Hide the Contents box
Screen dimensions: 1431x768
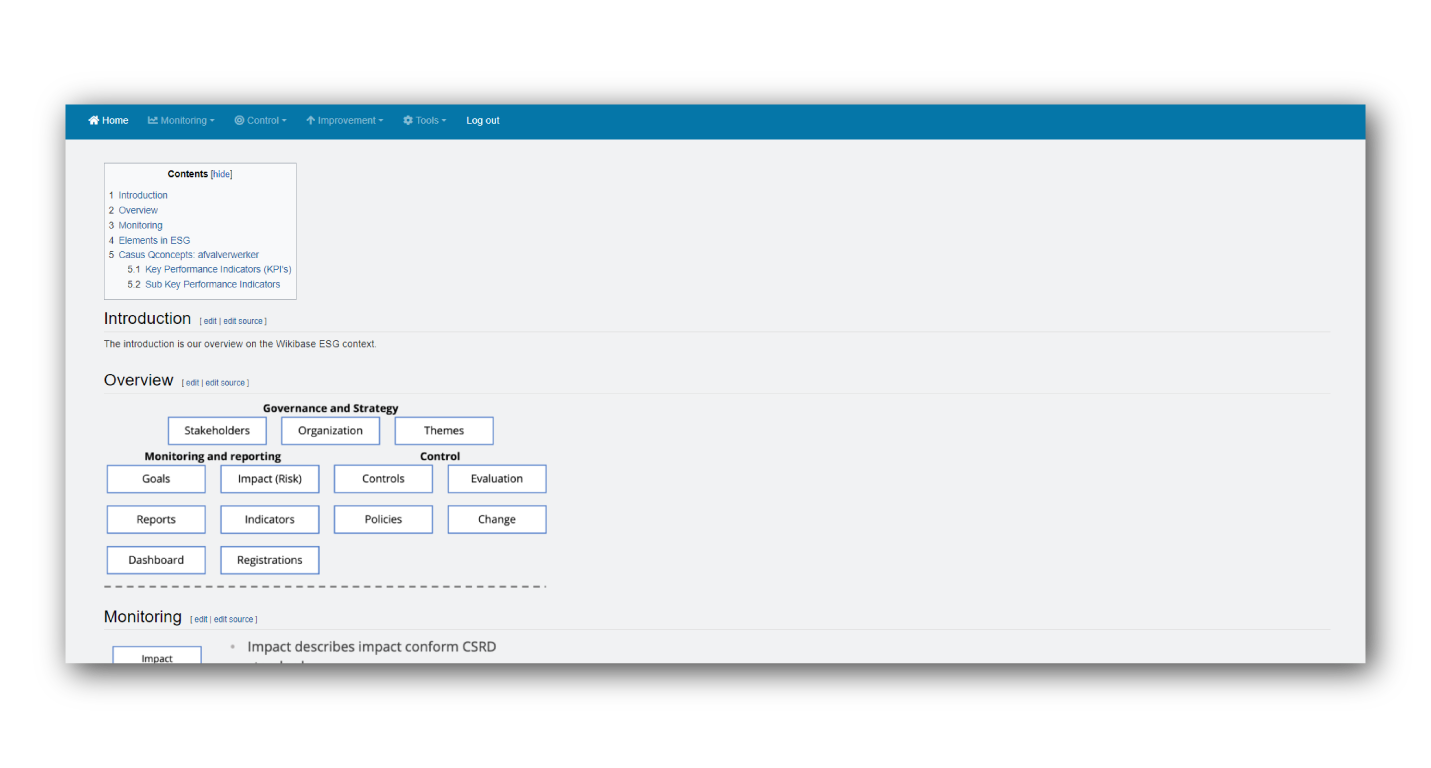[x=220, y=173]
